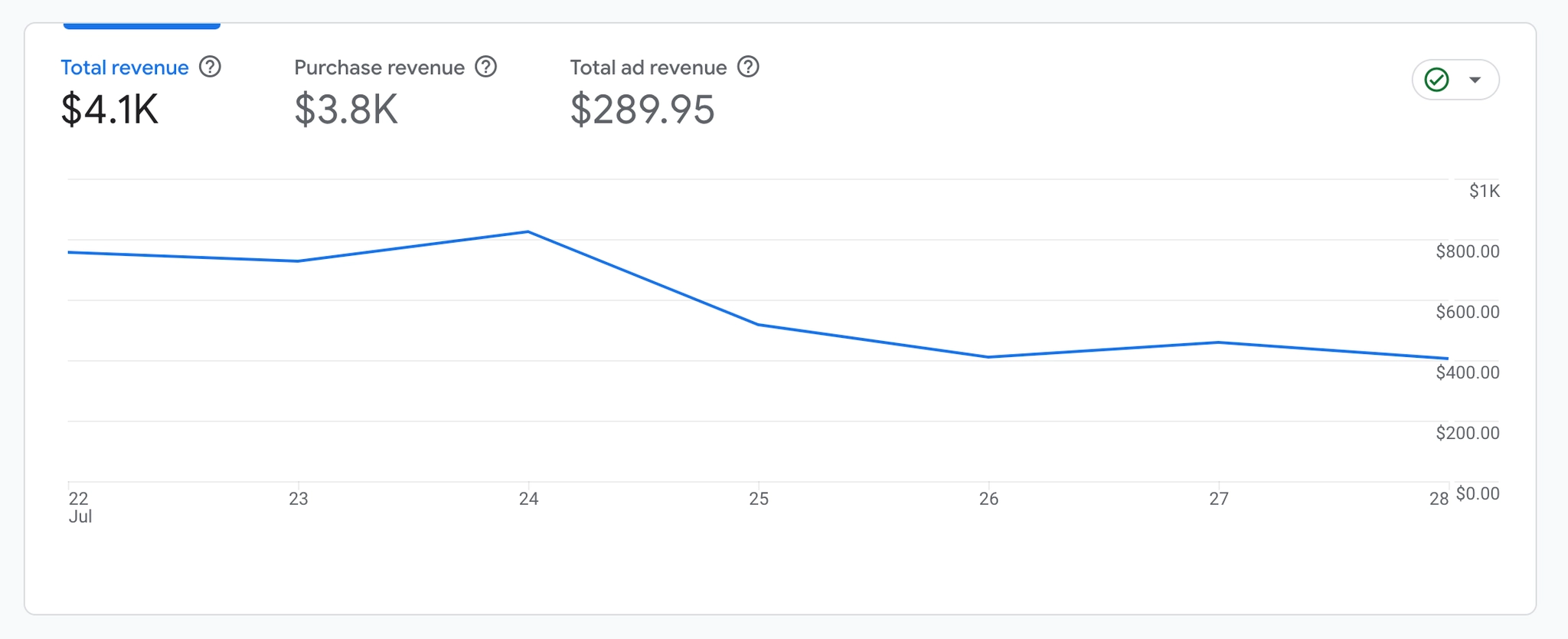This screenshot has width=1568, height=639.
Task: Expand the dropdown arrow beside the green checkmark
Action: click(x=1475, y=80)
